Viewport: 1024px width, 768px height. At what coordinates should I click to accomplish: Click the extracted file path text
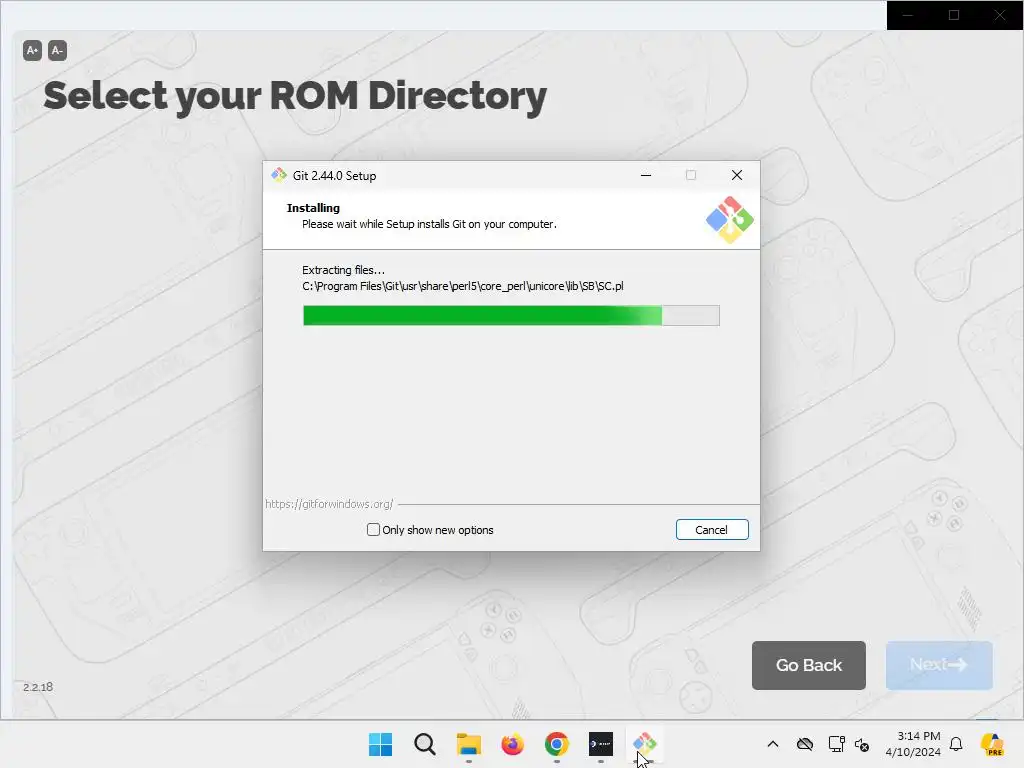(462, 286)
